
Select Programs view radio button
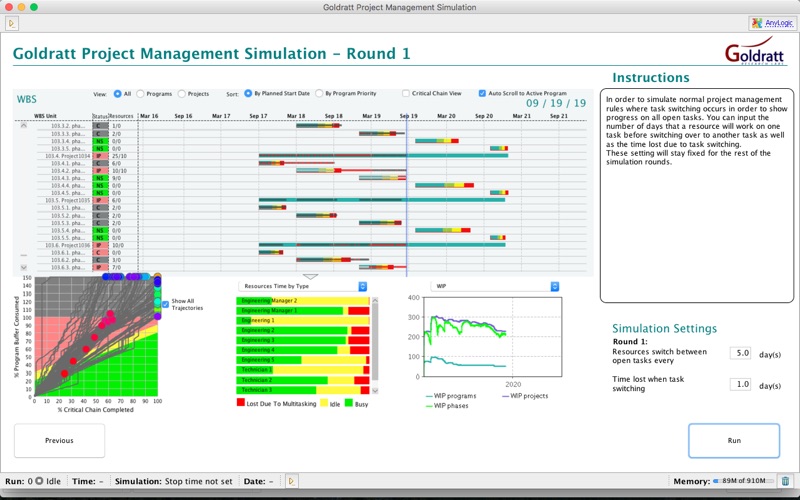pos(140,94)
